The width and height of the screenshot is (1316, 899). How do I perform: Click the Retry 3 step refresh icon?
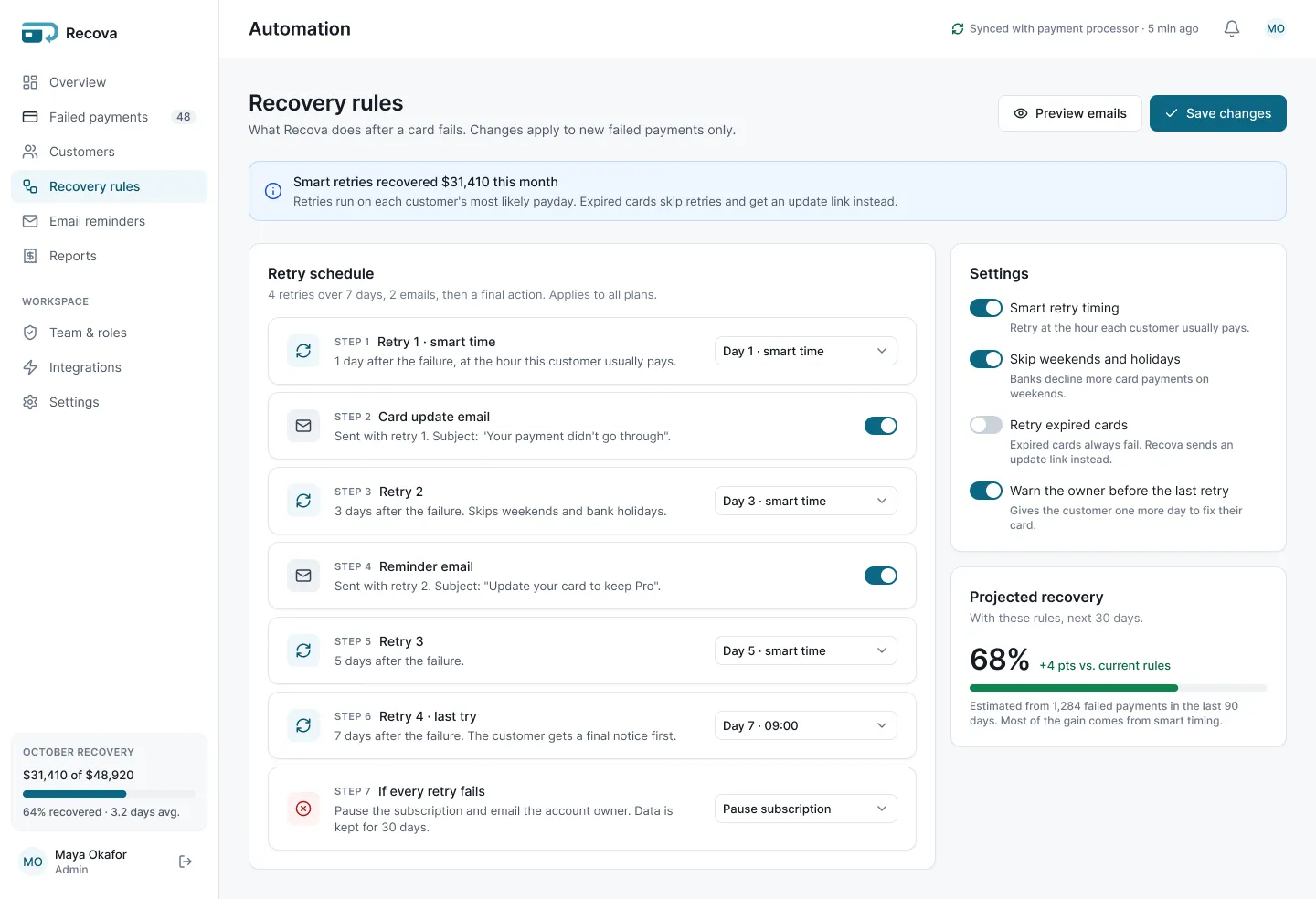(x=303, y=650)
